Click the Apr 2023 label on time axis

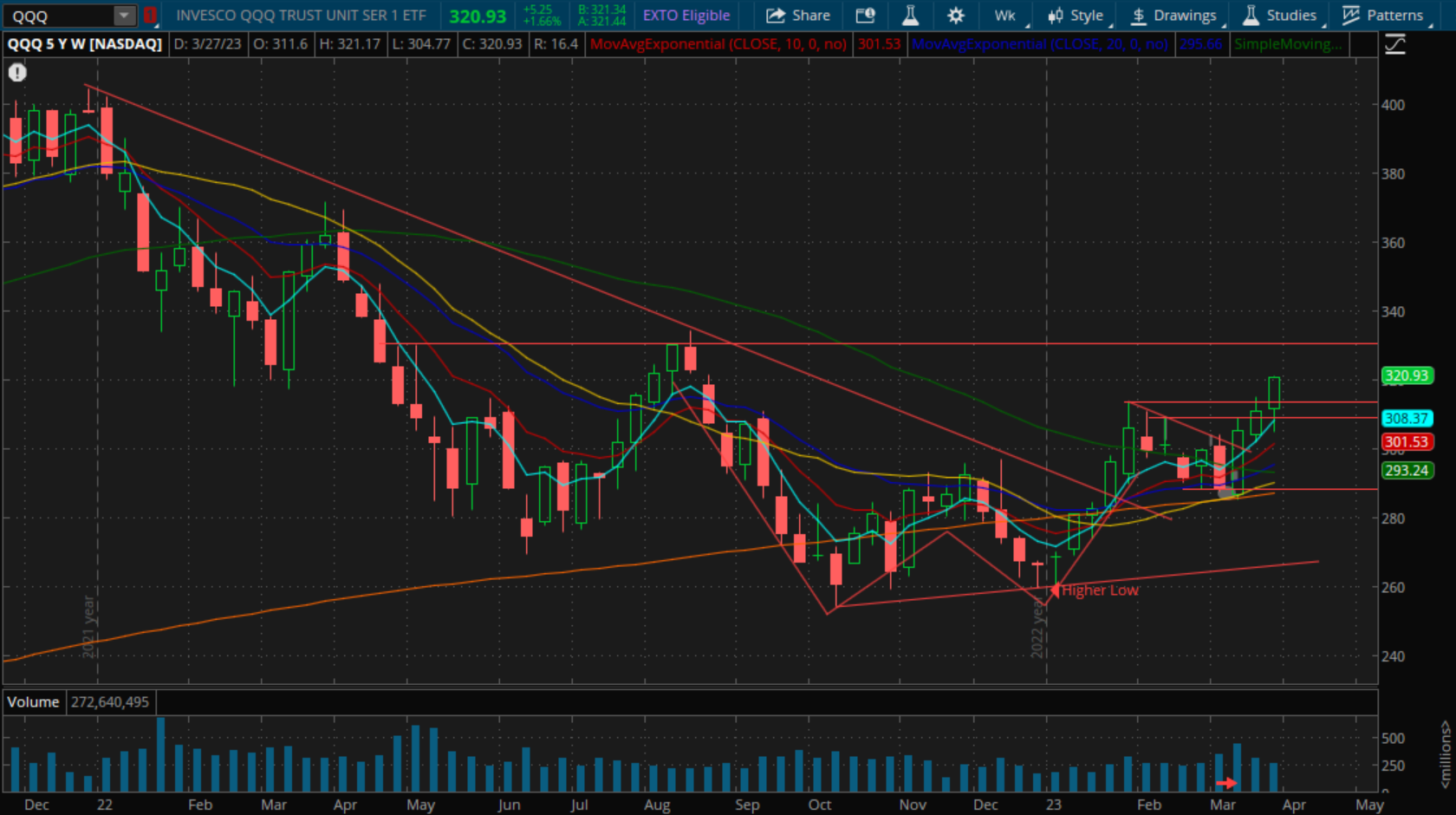point(1294,805)
